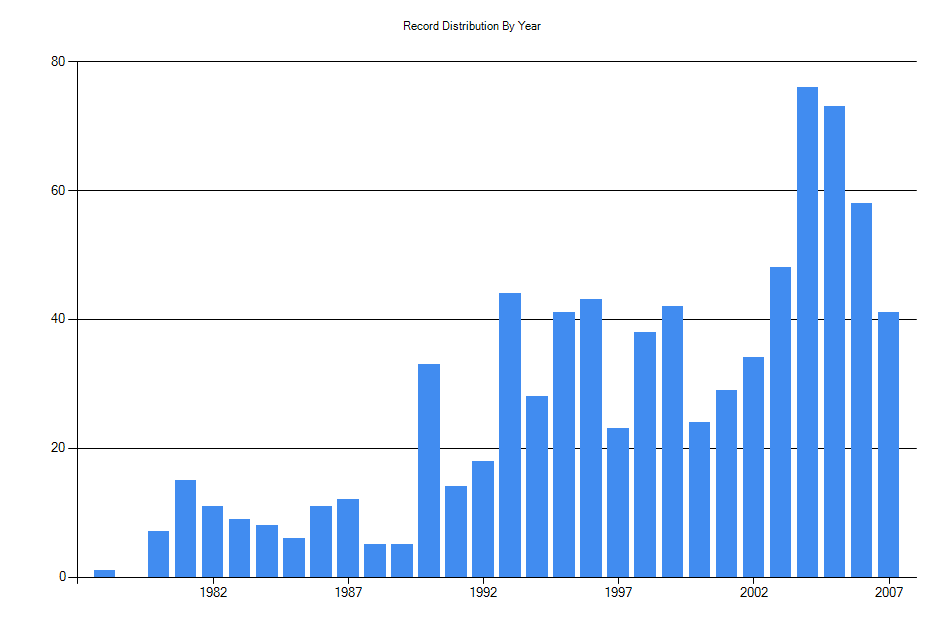Select the 2003 bar reaching about 48
The height and width of the screenshot is (630, 945).
pos(780,422)
